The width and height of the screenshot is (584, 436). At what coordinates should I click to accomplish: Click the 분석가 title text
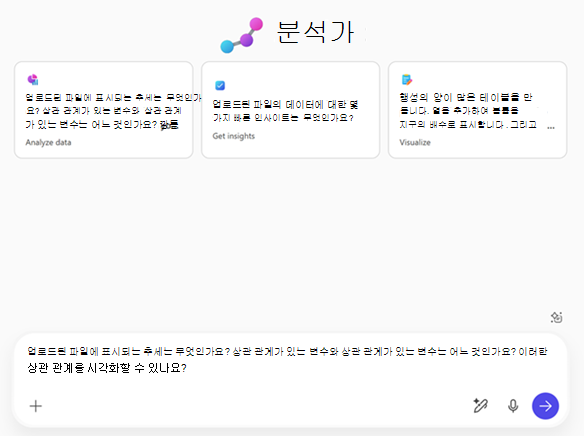(315, 32)
